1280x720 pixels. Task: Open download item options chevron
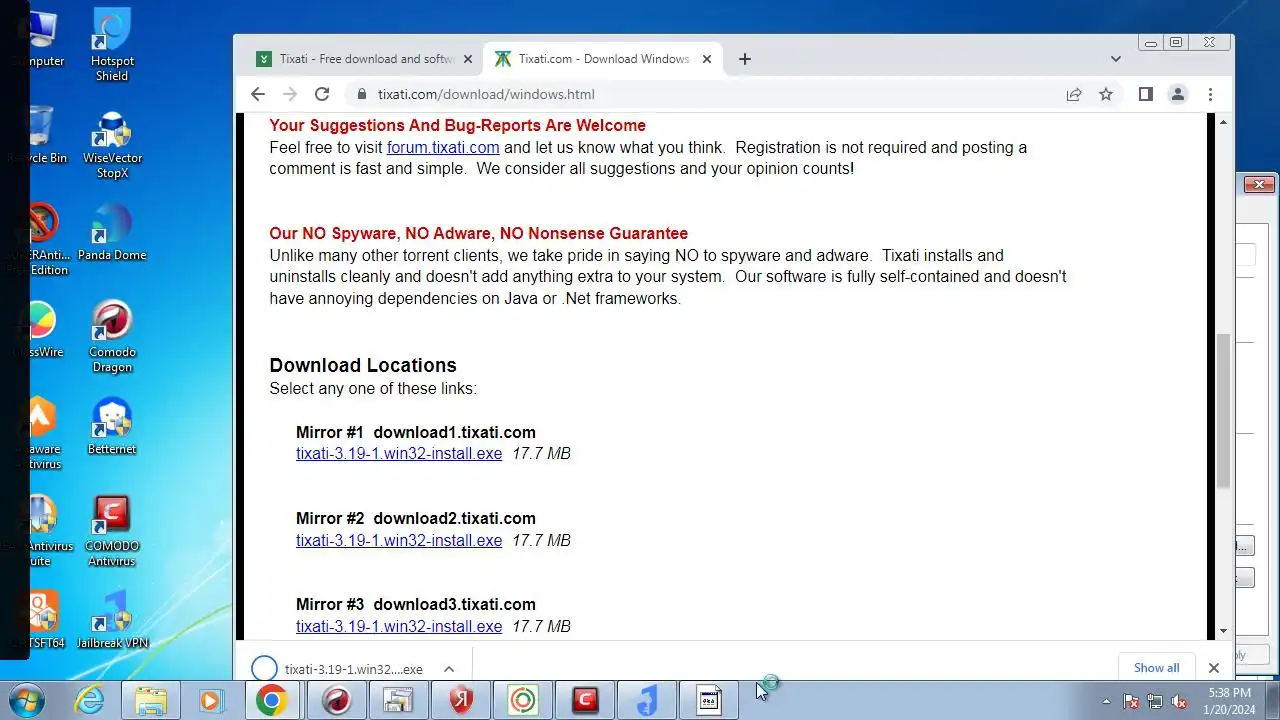(449, 669)
